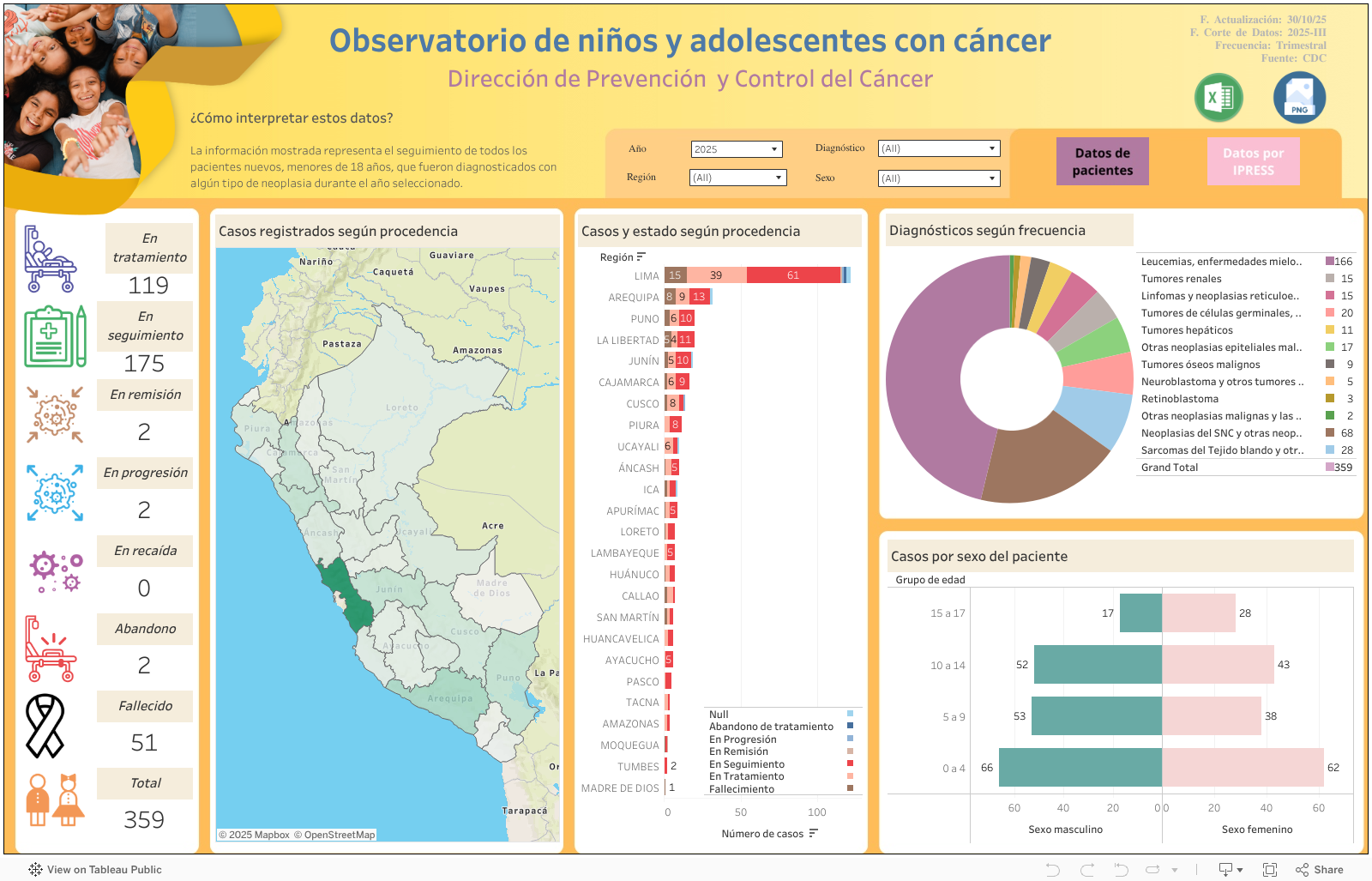
Task: Toggle sort icon beside Región header
Action: tap(641, 256)
